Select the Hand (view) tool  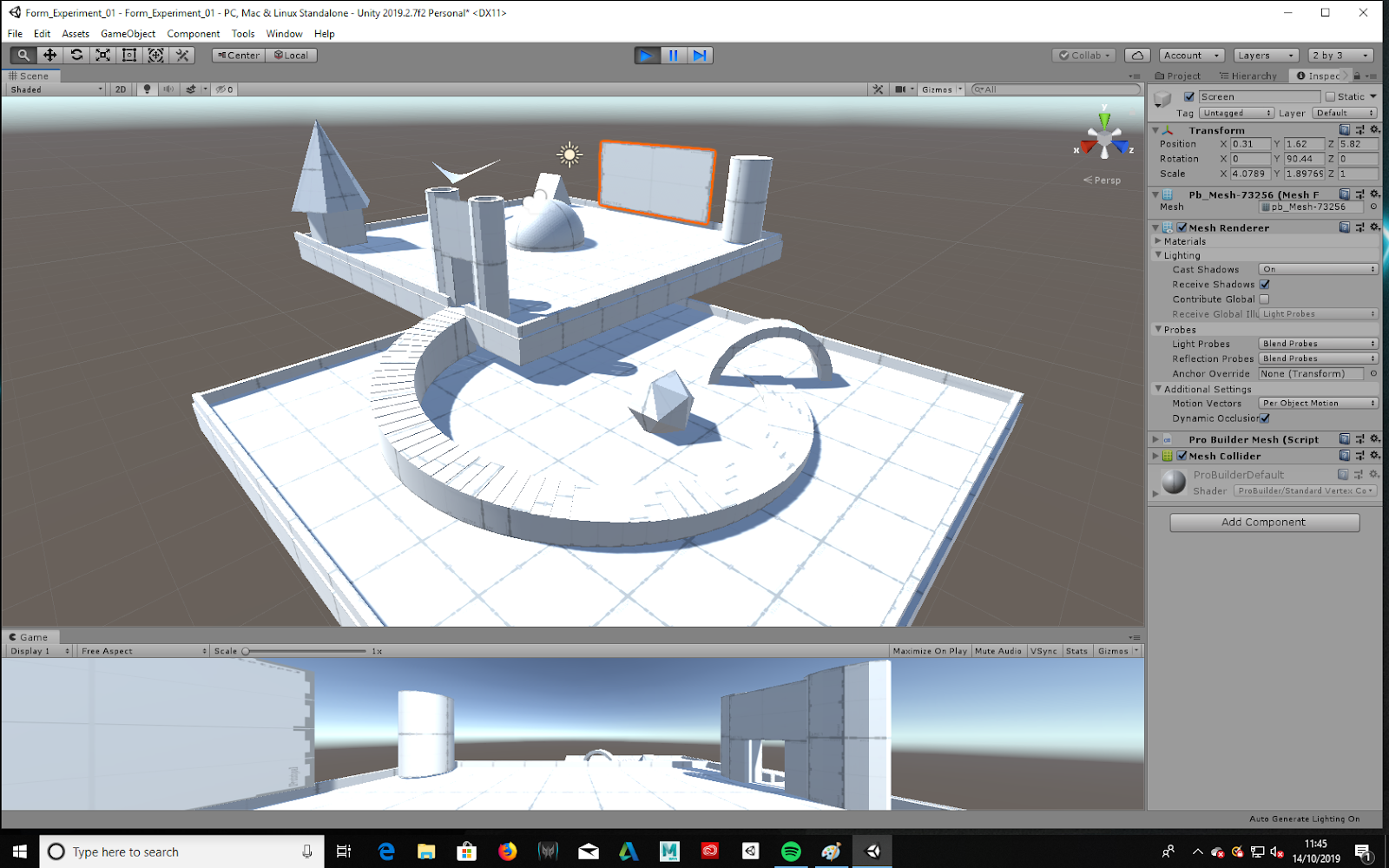pos(23,56)
